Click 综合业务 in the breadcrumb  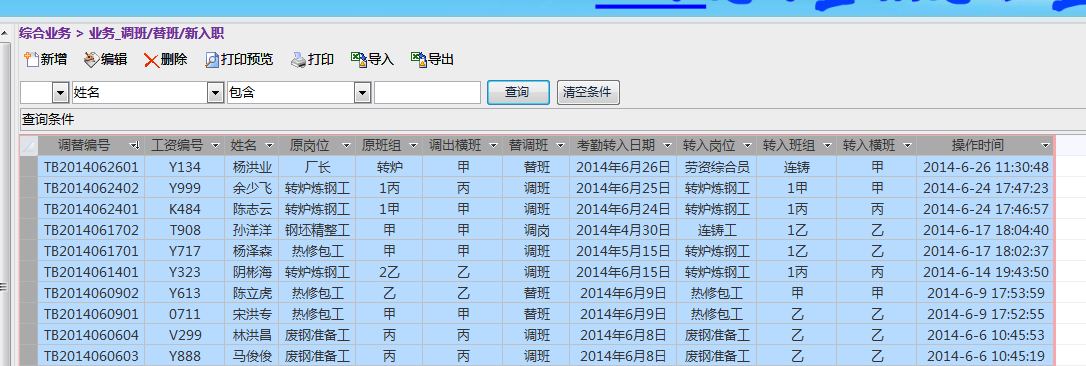click(45, 33)
